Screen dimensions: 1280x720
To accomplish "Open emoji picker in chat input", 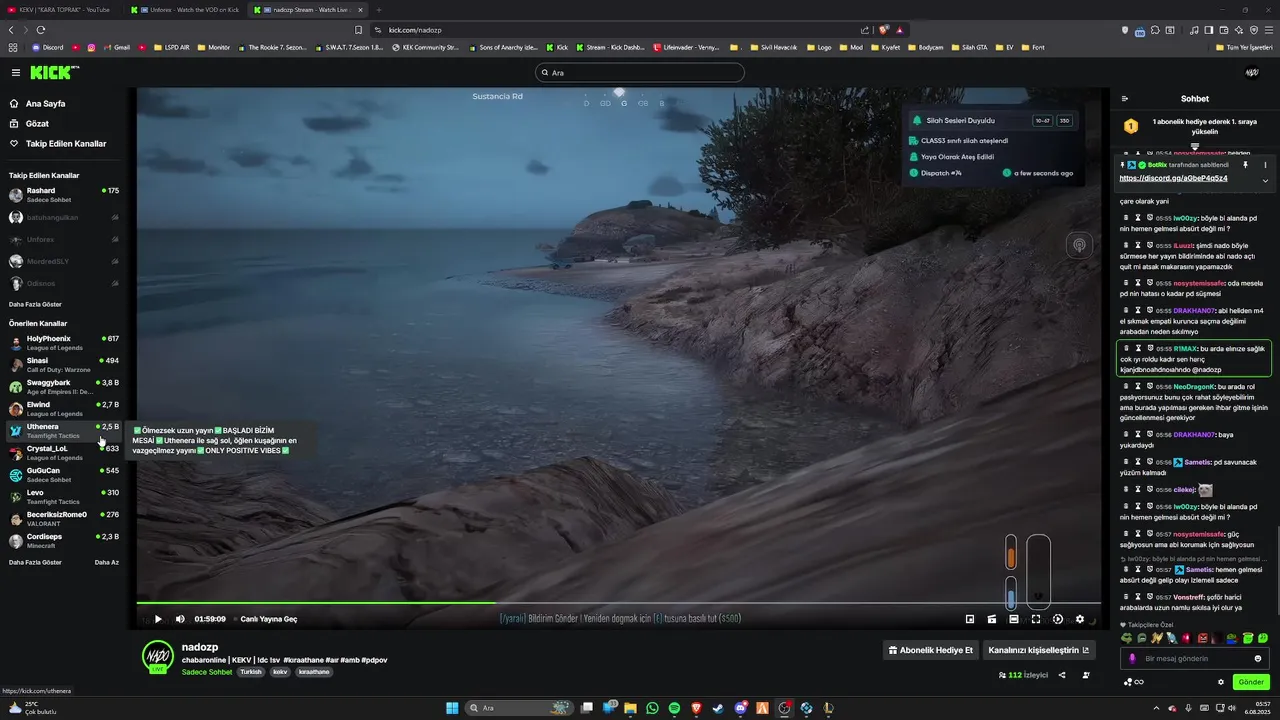I will point(1258,658).
